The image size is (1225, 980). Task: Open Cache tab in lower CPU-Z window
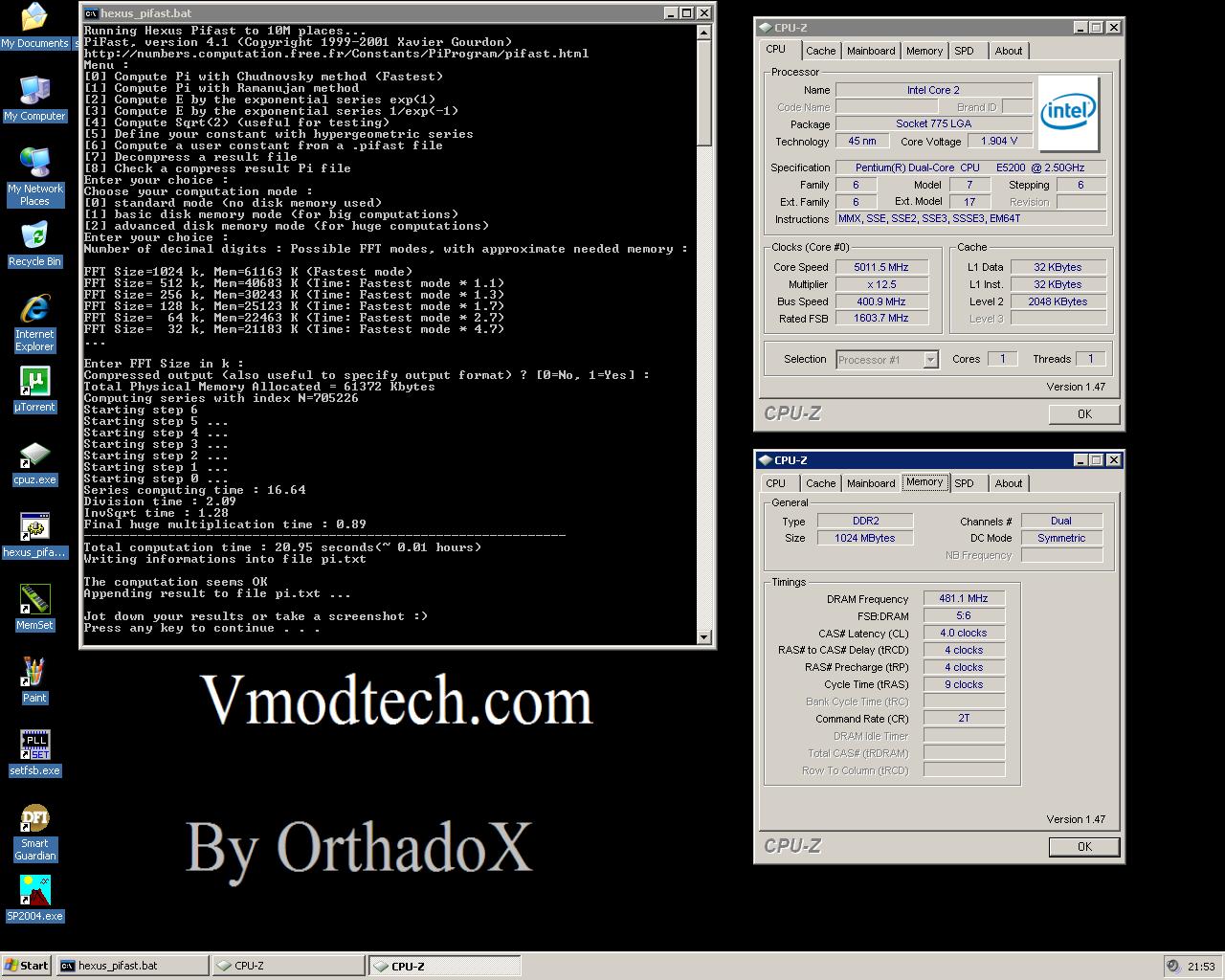click(x=820, y=483)
